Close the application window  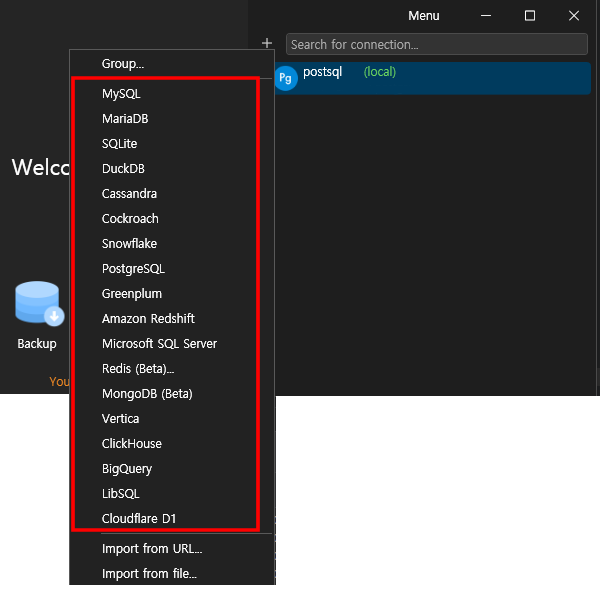(x=574, y=16)
